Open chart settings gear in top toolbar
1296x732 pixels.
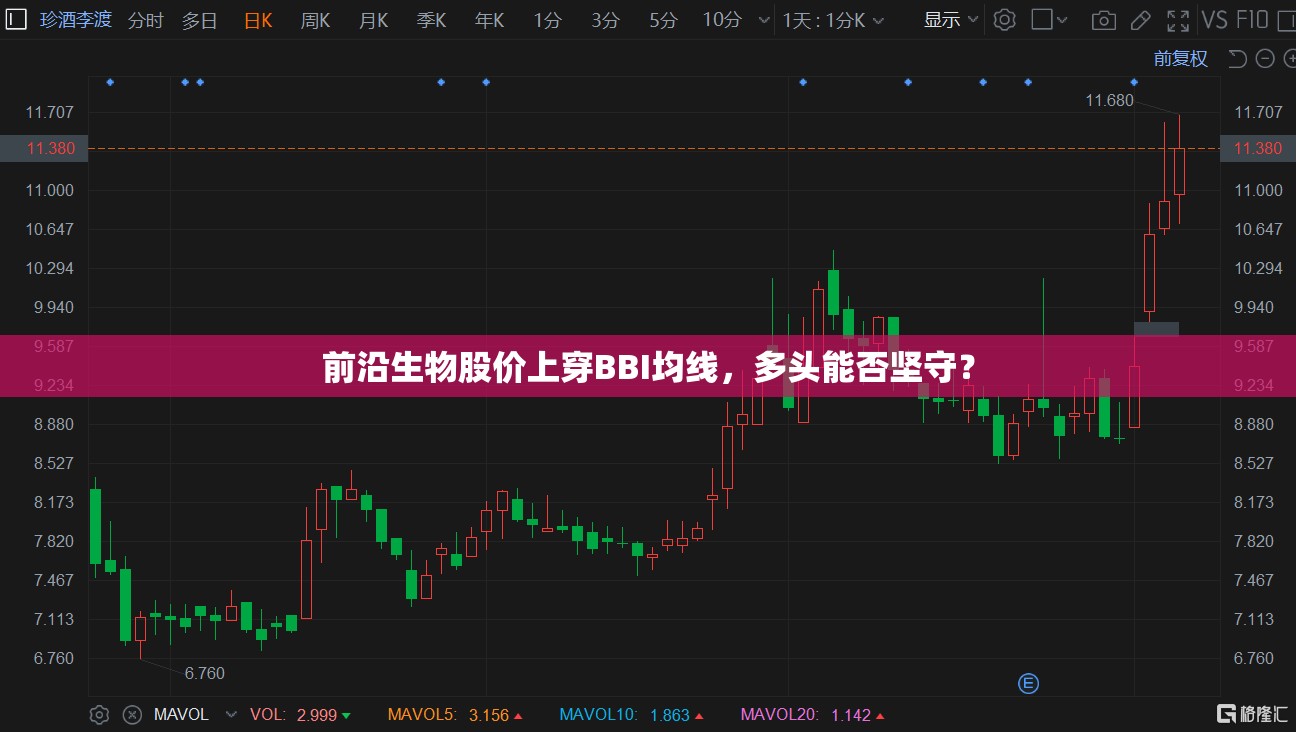click(1005, 20)
